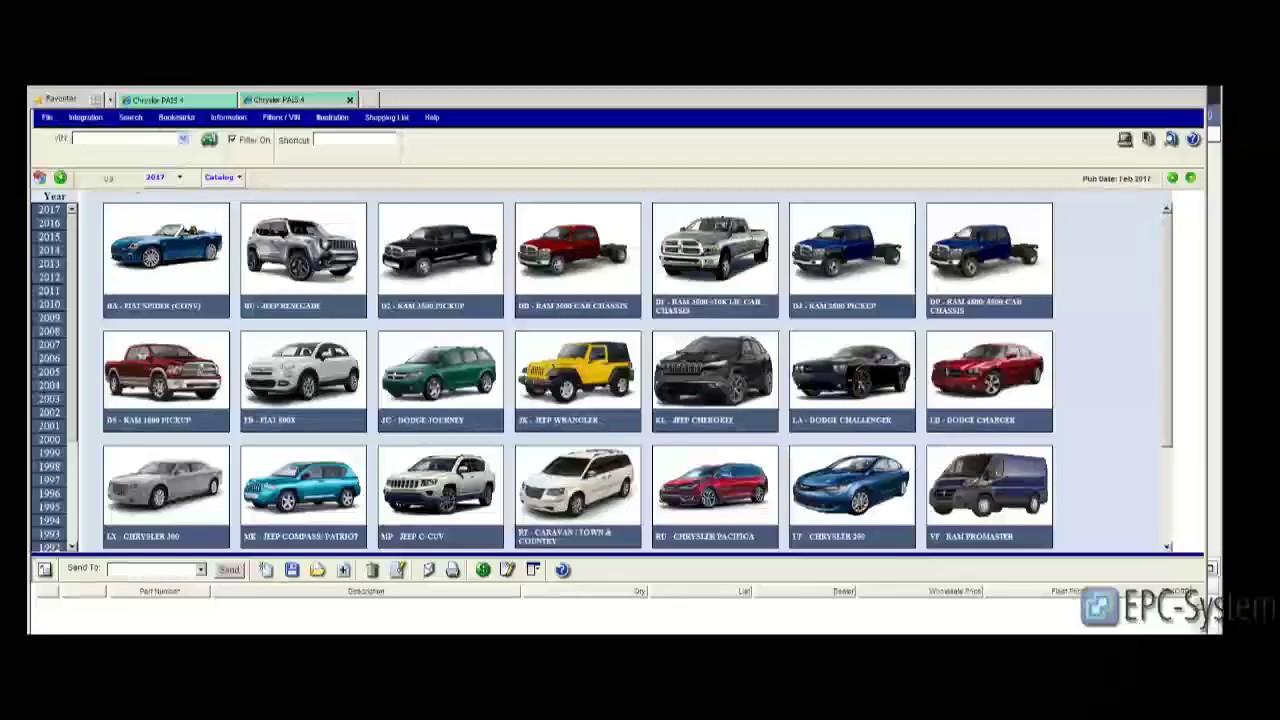Image resolution: width=1280 pixels, height=720 pixels.
Task: Open the Illustration menu
Action: tap(332, 118)
